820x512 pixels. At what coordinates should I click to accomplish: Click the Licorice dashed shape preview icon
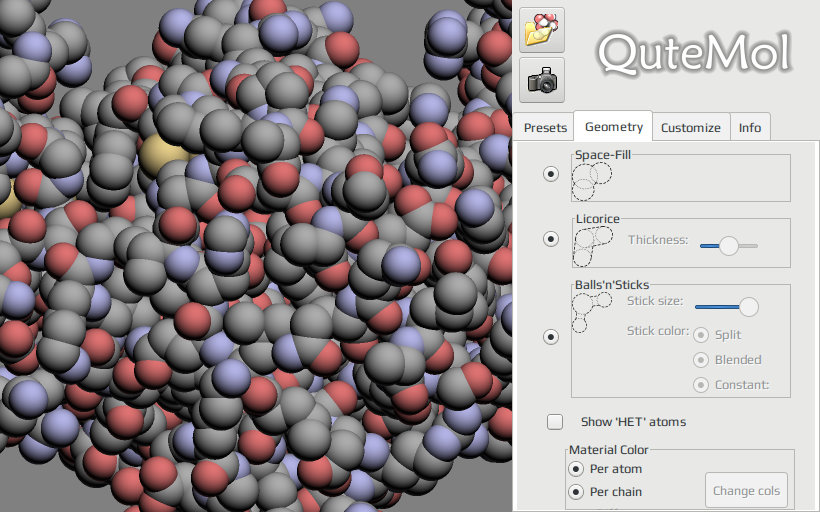593,246
